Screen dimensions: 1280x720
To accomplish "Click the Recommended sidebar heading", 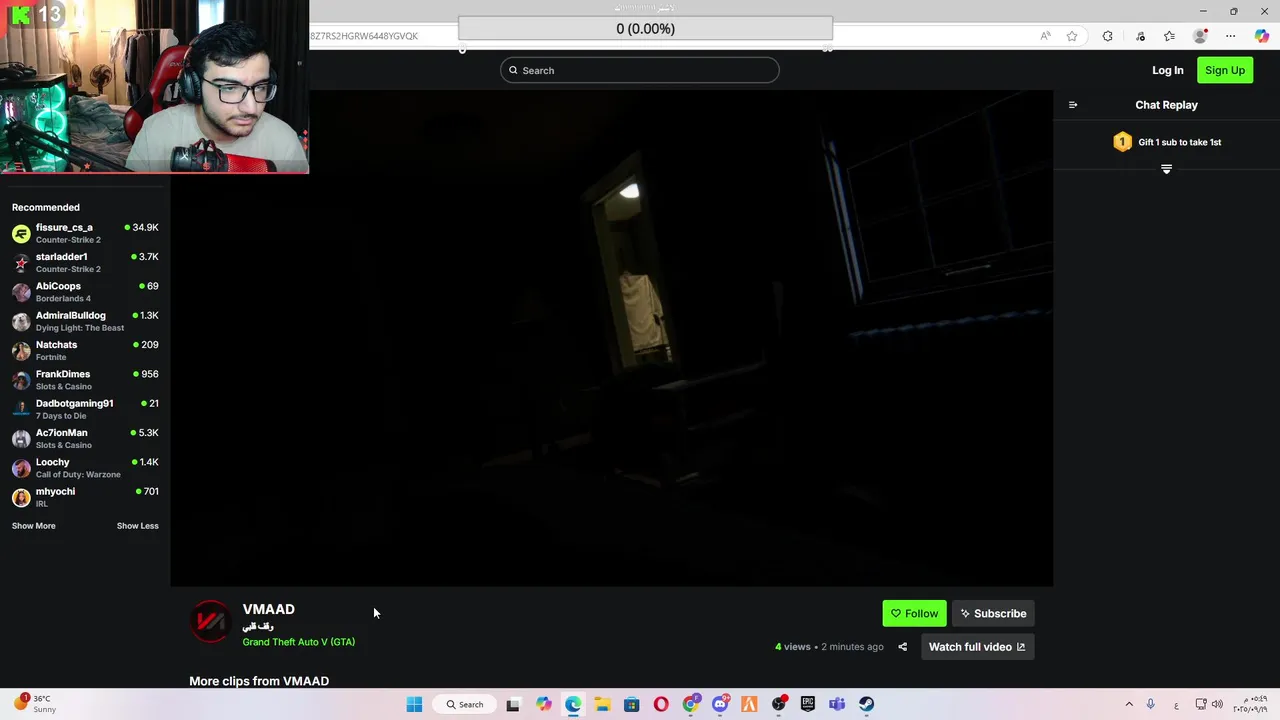I will (46, 207).
